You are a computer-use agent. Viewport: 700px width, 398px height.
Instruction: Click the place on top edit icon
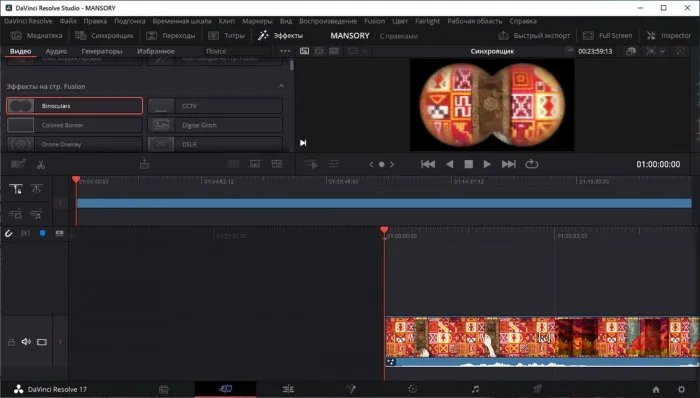tap(277, 164)
